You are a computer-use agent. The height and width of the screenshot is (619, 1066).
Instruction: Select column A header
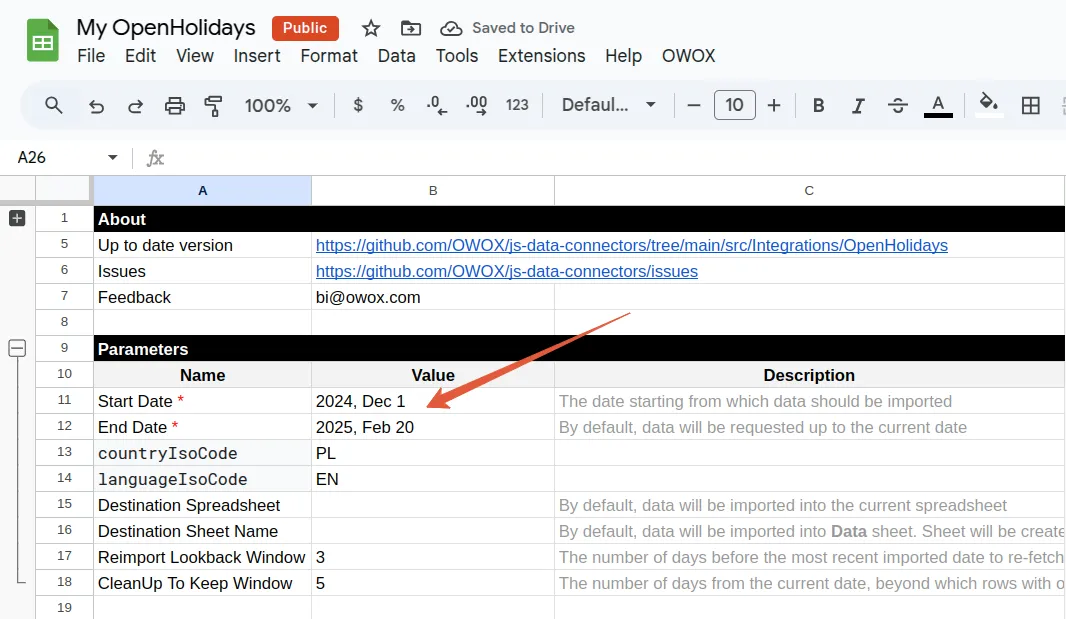203,191
